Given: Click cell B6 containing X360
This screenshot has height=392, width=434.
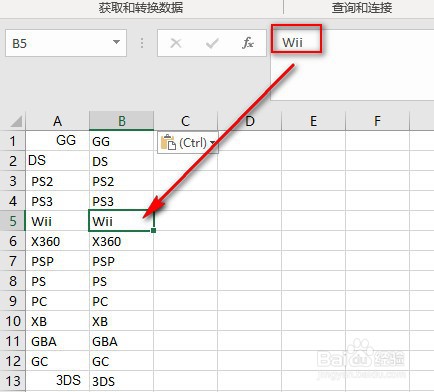Looking at the screenshot, I should (122, 241).
